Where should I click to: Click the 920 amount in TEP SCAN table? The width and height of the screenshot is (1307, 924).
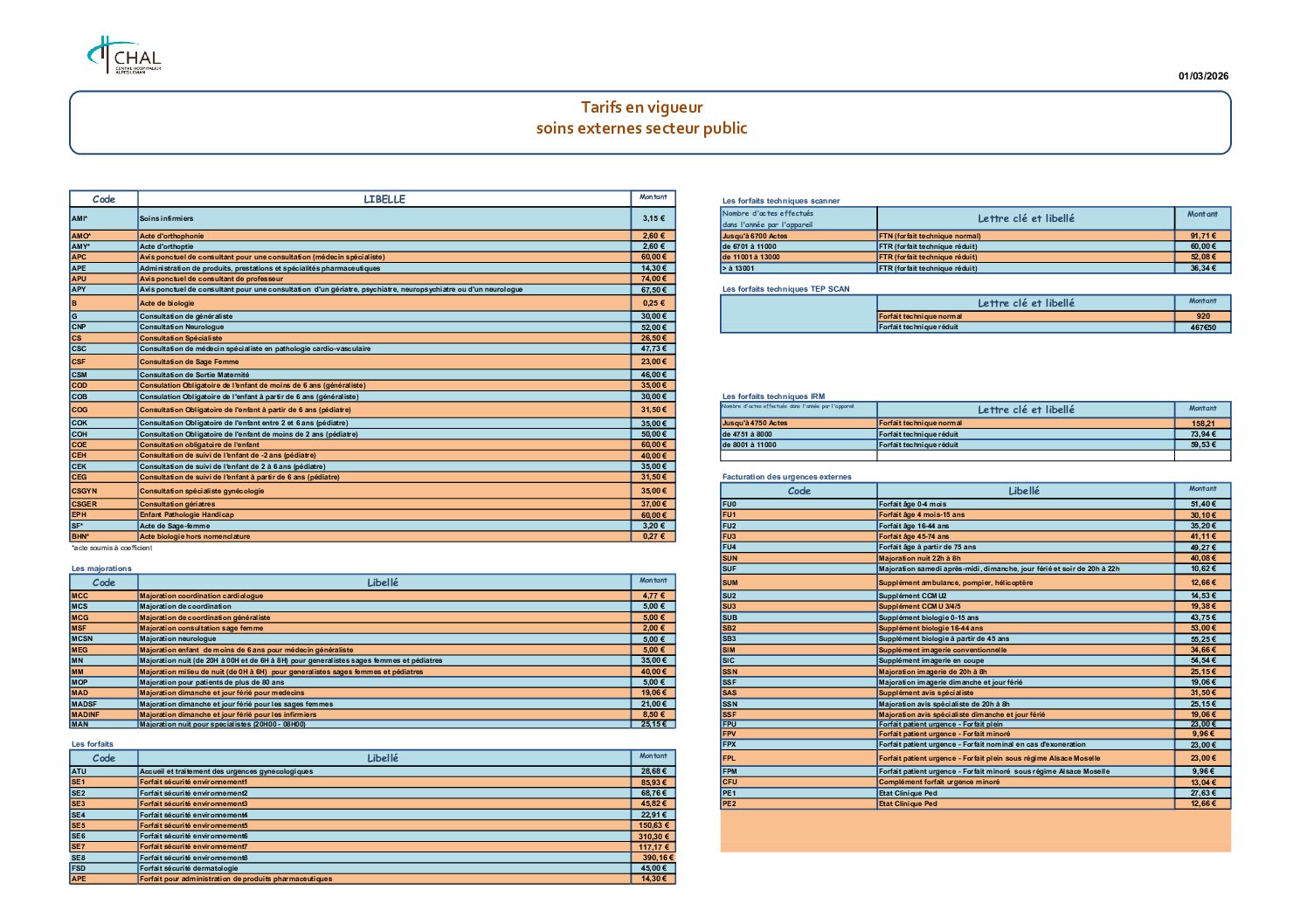pyautogui.click(x=1202, y=316)
